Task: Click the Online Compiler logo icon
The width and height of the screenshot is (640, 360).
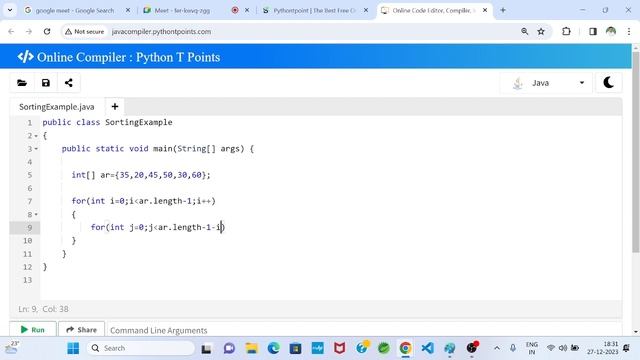Action: 25,57
